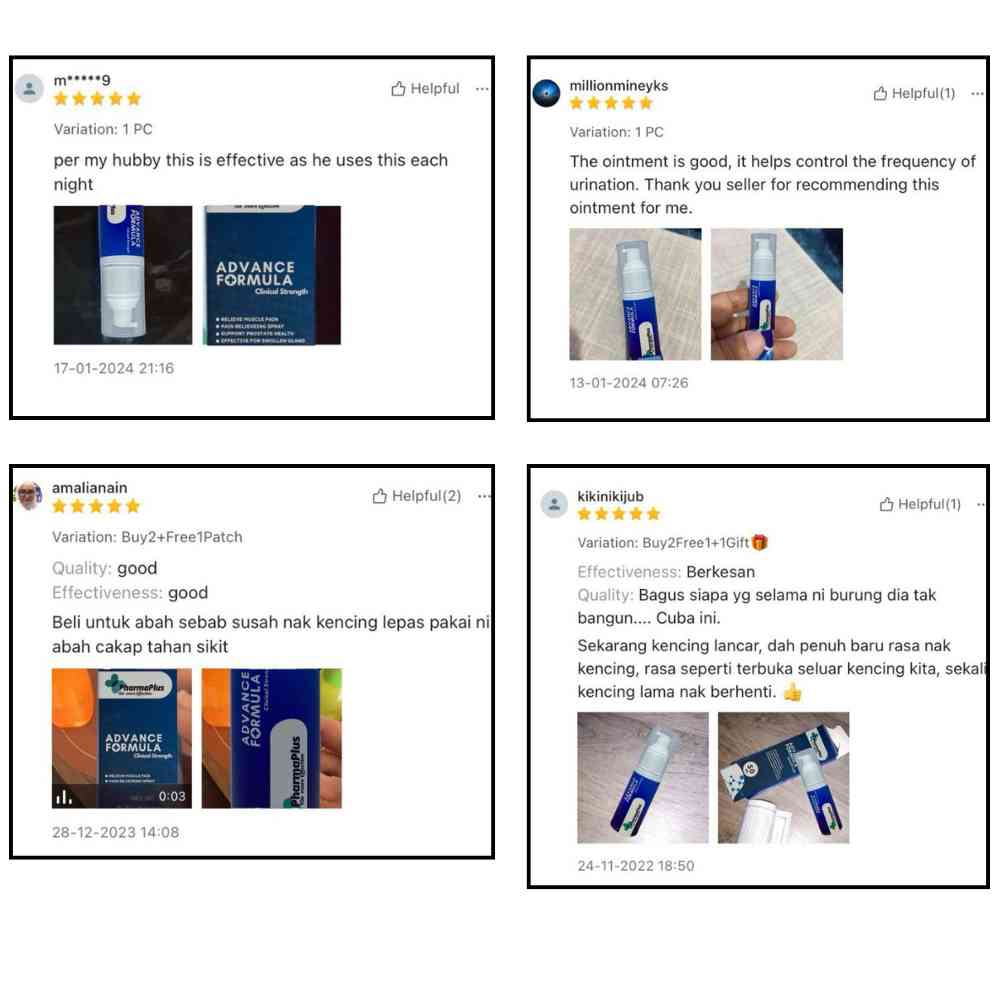Open the three-dot menu on the kikinikijub review

[981, 504]
